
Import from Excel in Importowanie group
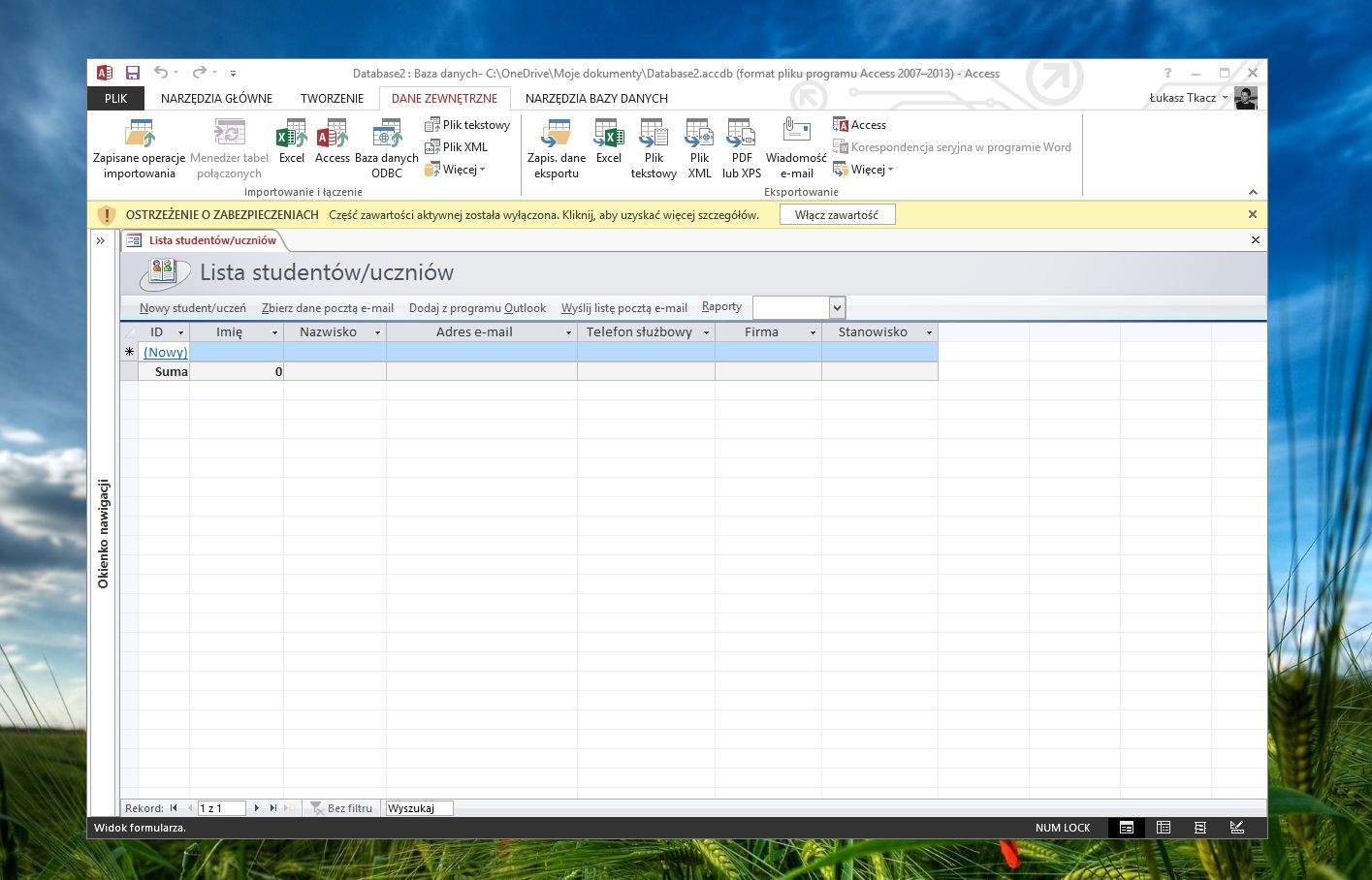coord(291,141)
